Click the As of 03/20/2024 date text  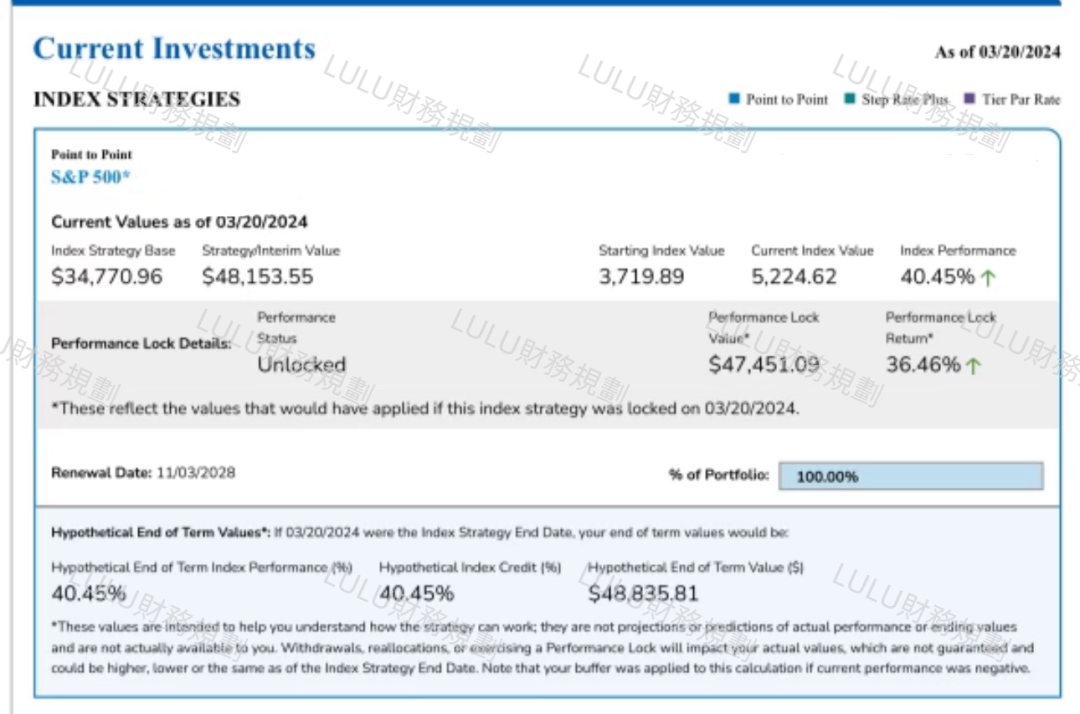coord(997,52)
